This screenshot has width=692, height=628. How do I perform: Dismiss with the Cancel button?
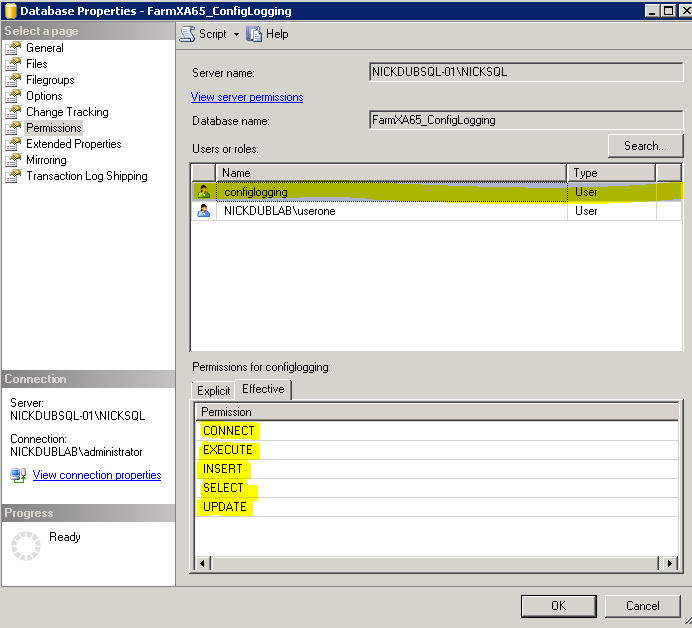643,606
